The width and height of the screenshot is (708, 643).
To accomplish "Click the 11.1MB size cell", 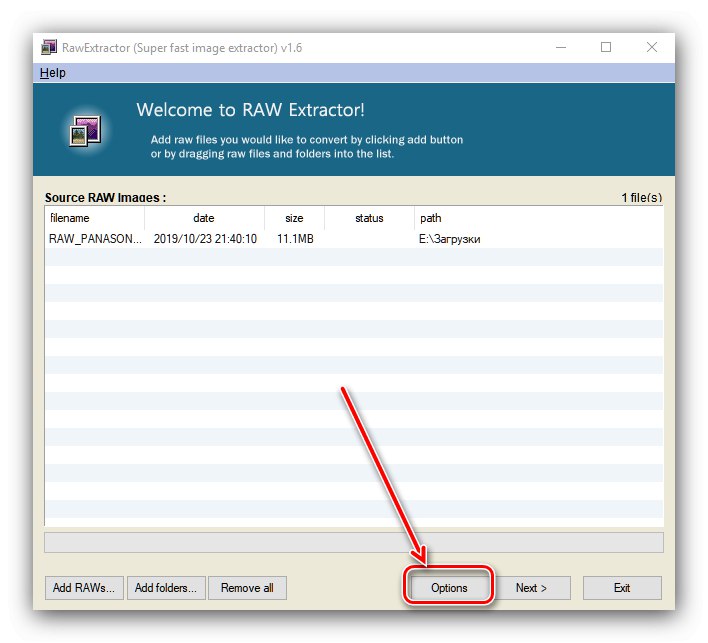I will point(295,239).
